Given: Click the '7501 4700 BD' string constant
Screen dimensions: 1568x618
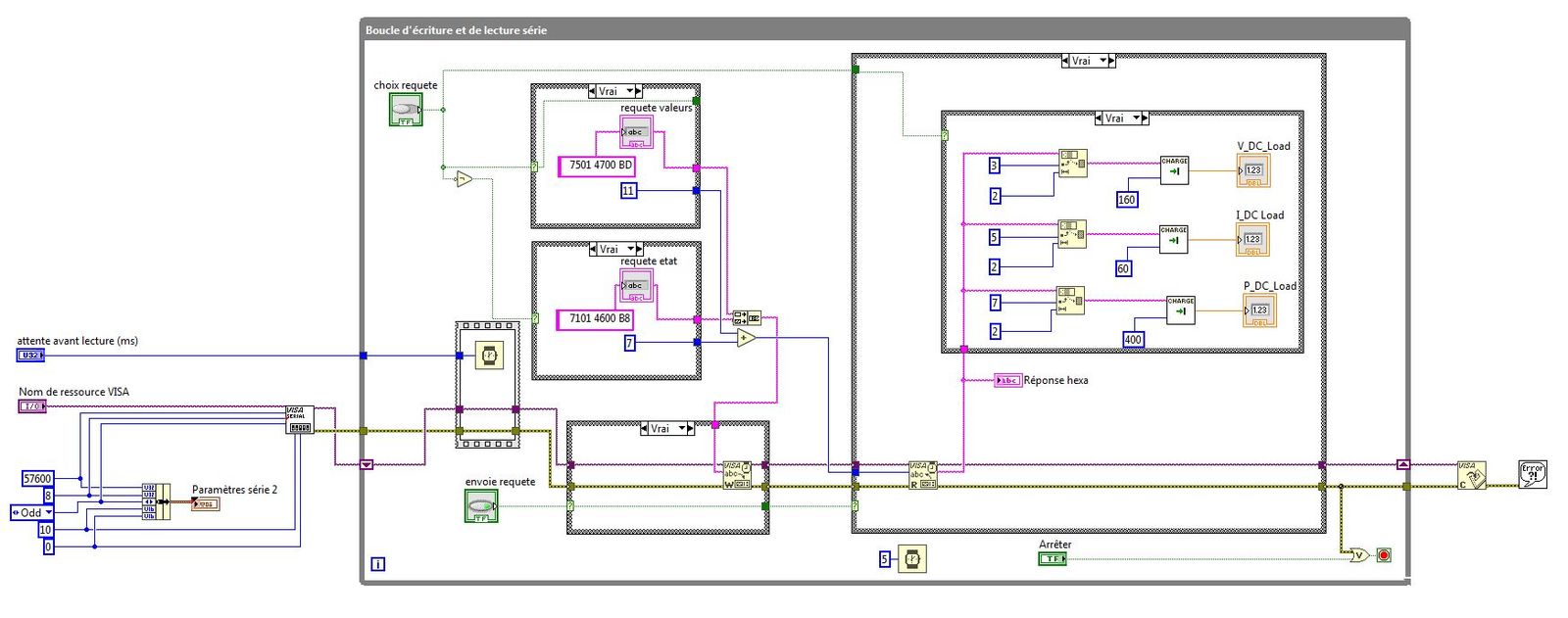Looking at the screenshot, I should click(600, 166).
